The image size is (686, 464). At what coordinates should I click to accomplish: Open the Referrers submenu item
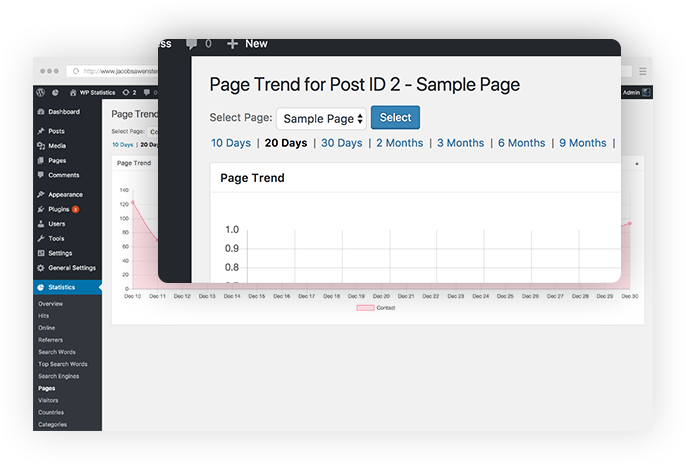[50, 340]
